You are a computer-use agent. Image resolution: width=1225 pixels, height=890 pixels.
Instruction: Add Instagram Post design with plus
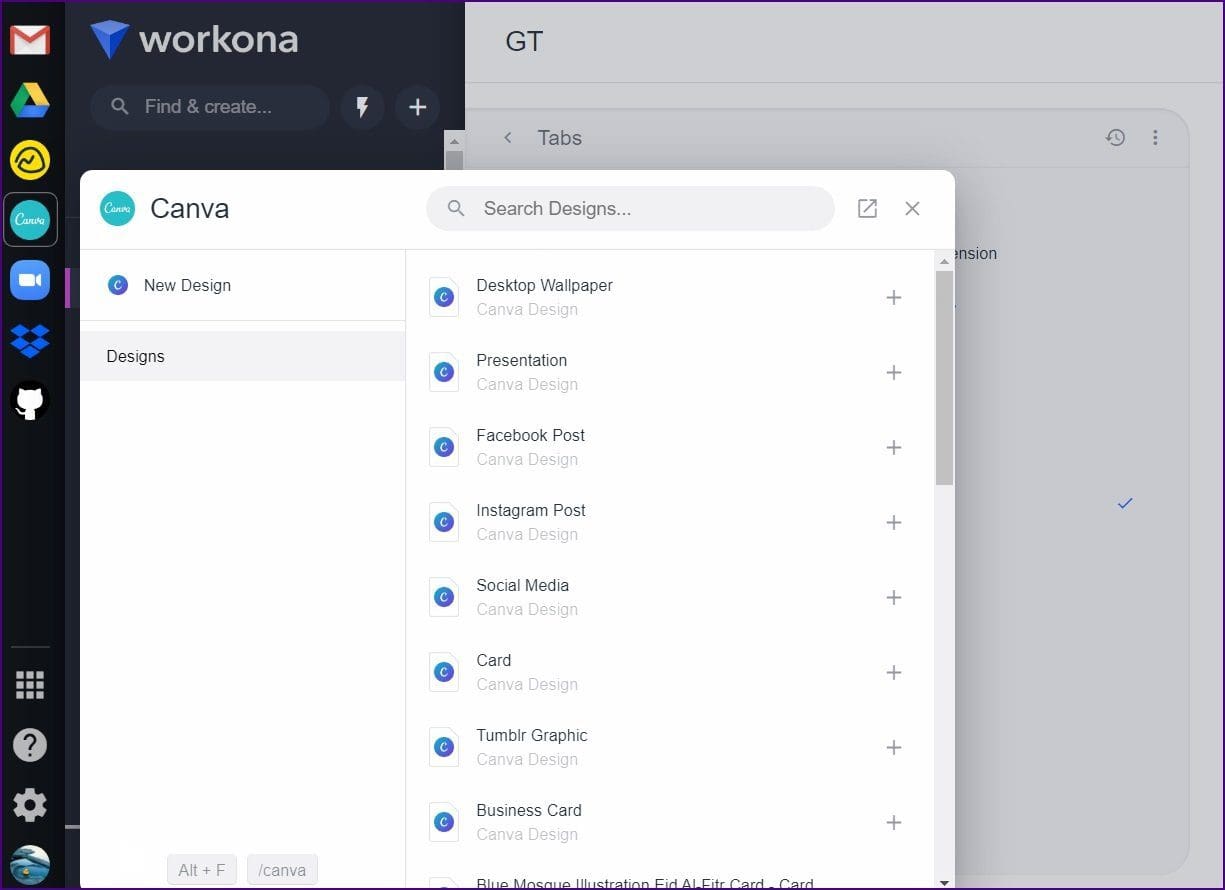pos(894,522)
